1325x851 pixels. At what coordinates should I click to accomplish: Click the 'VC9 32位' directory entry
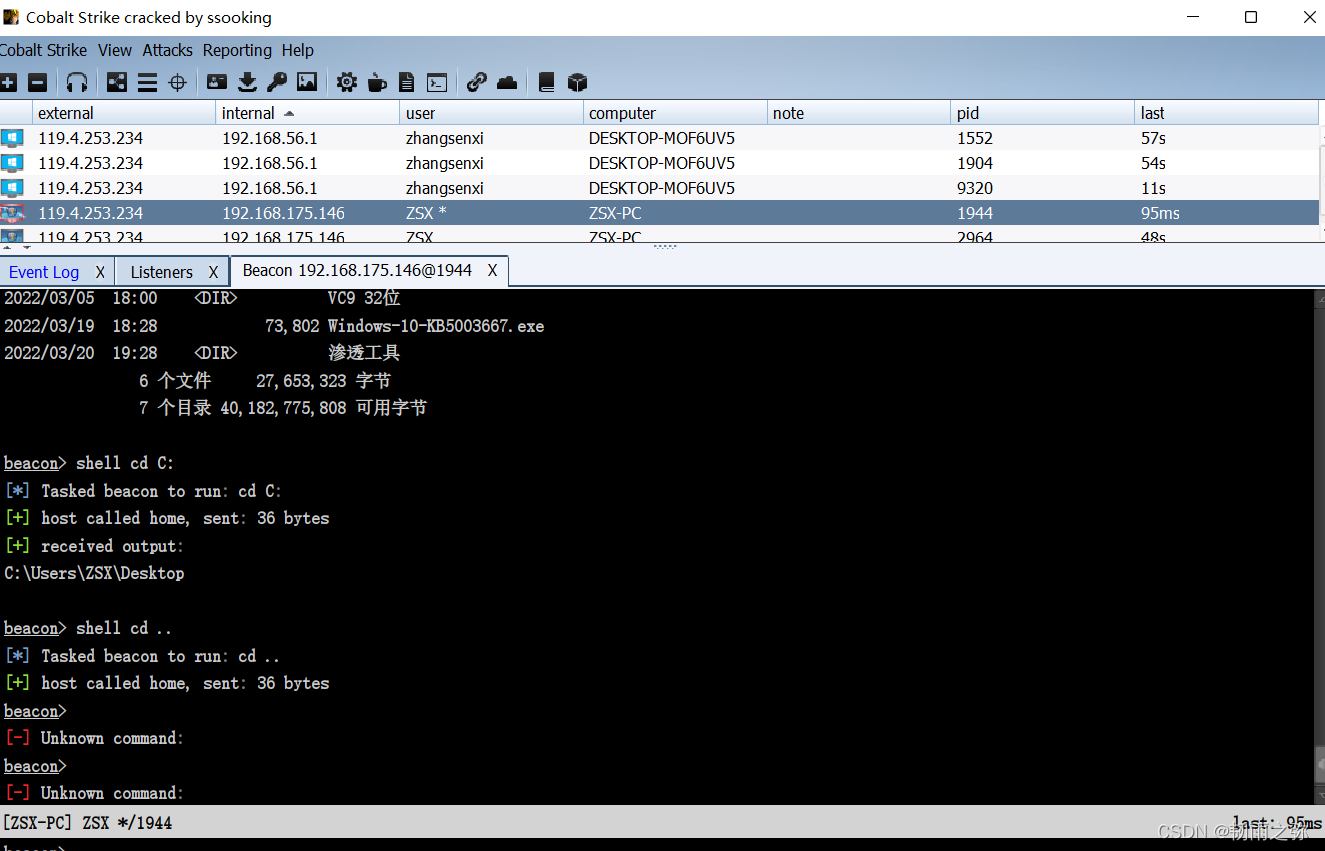coord(364,298)
